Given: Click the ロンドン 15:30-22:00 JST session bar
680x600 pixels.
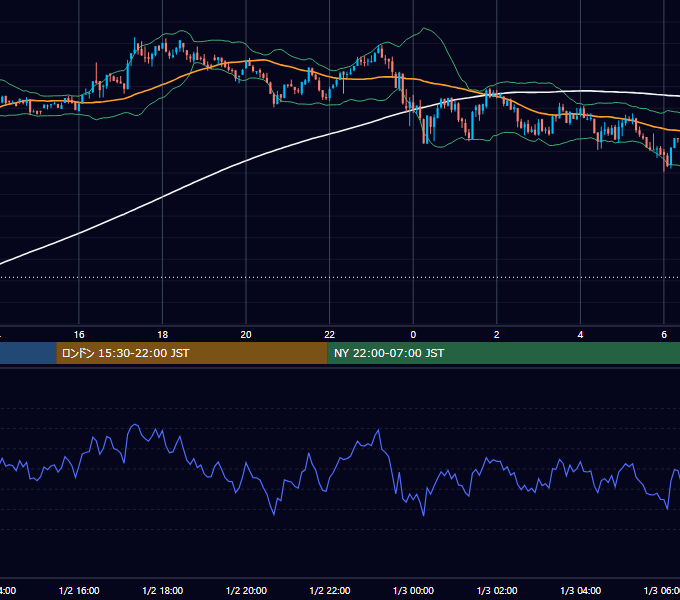Looking at the screenshot, I should (192, 353).
